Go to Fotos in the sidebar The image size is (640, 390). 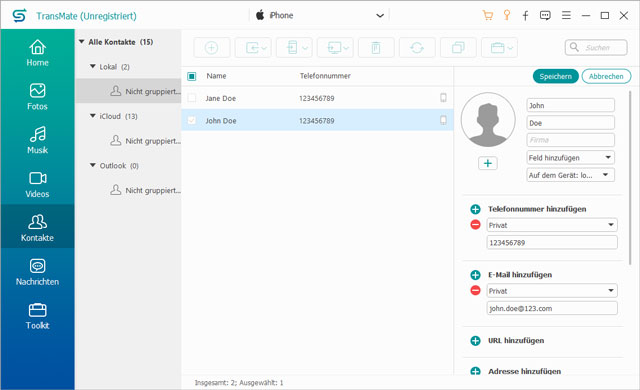37,97
